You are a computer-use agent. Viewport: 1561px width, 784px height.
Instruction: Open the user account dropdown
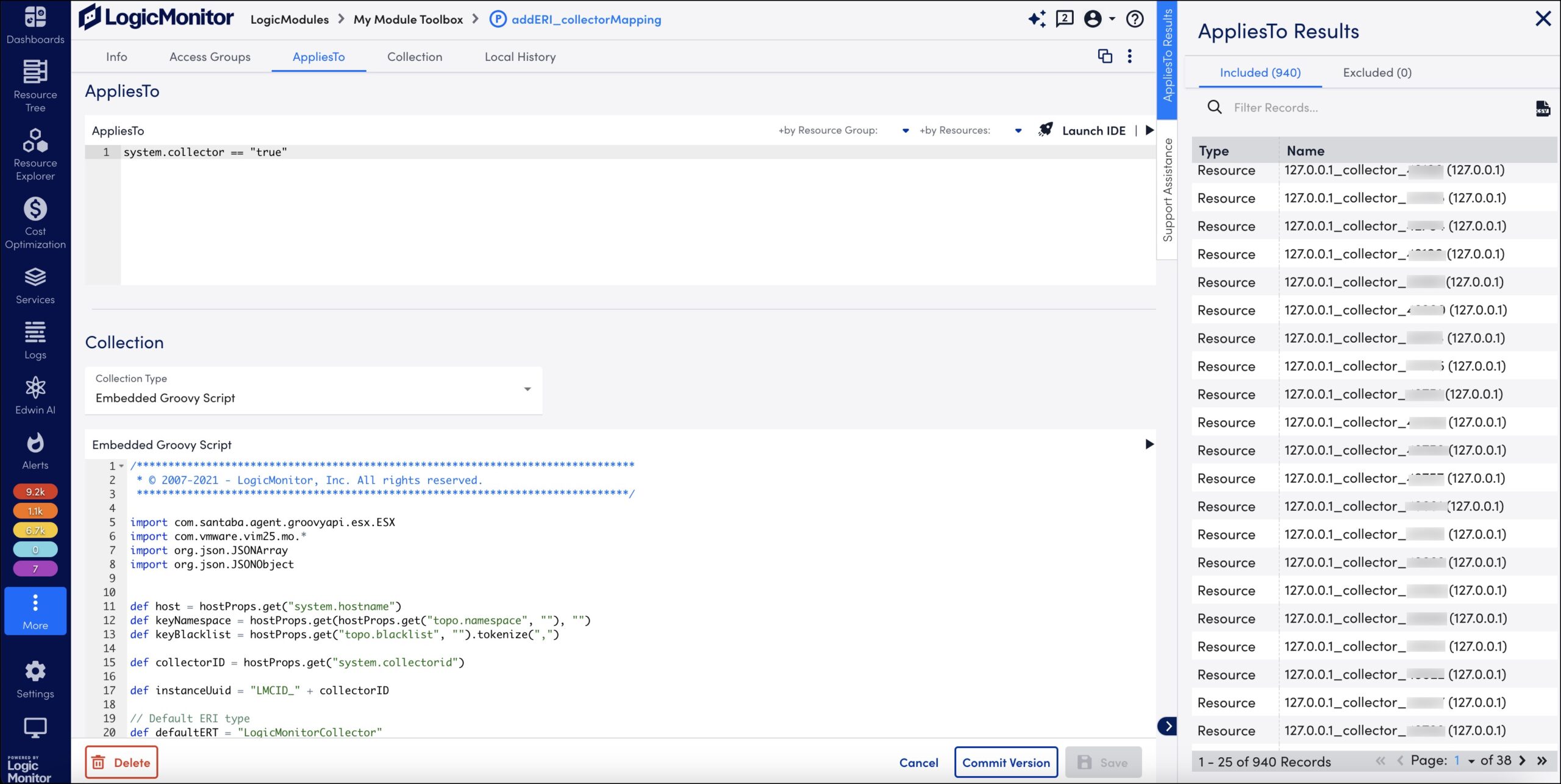pyautogui.click(x=1100, y=19)
